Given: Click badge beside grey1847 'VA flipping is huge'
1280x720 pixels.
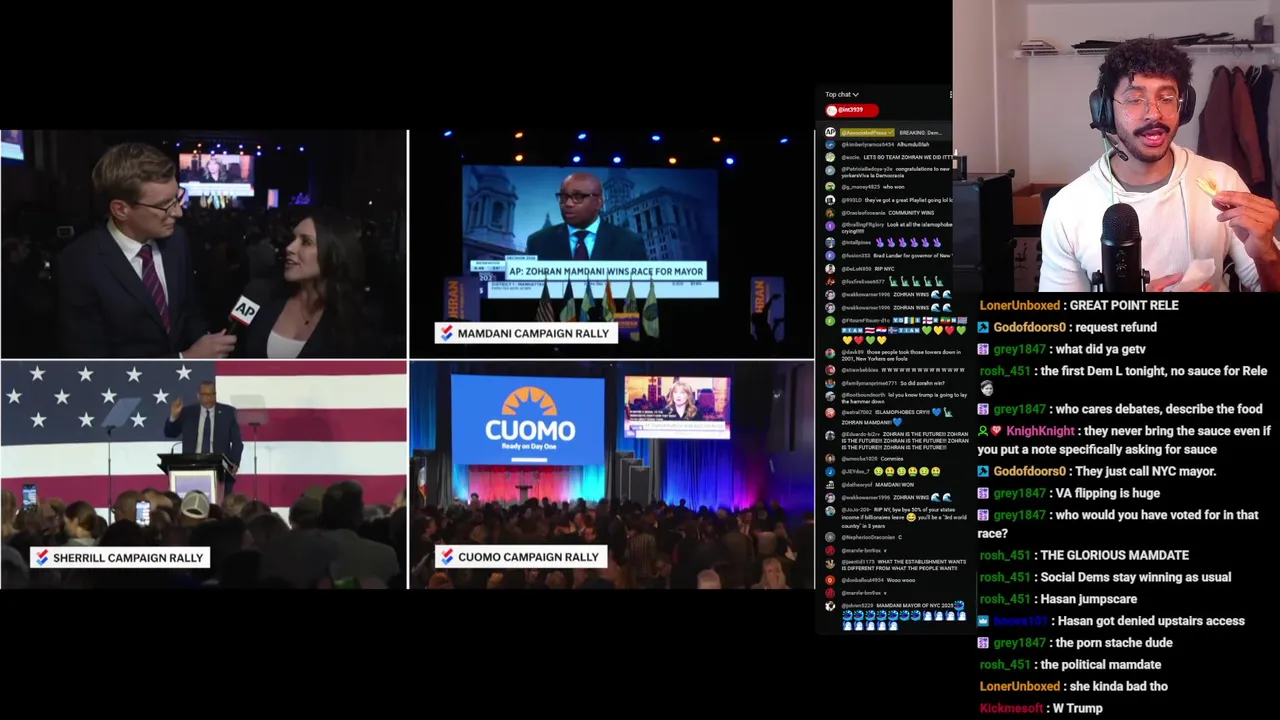Looking at the screenshot, I should (984, 493).
